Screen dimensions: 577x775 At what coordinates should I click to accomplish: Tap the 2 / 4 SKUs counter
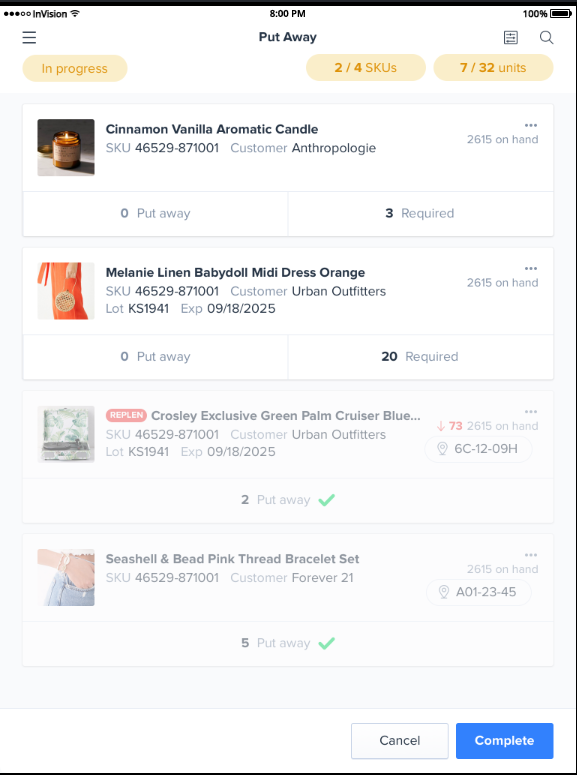point(366,68)
